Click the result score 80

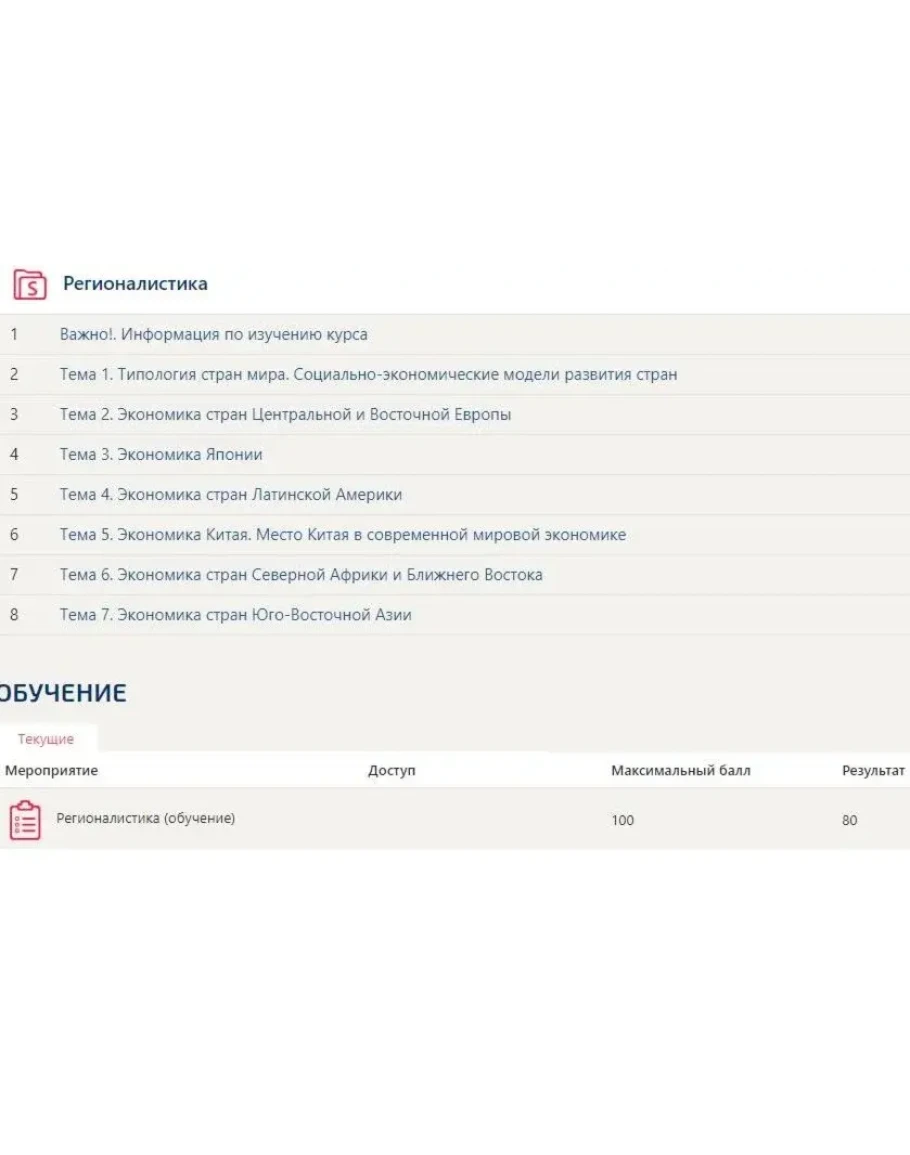click(850, 821)
